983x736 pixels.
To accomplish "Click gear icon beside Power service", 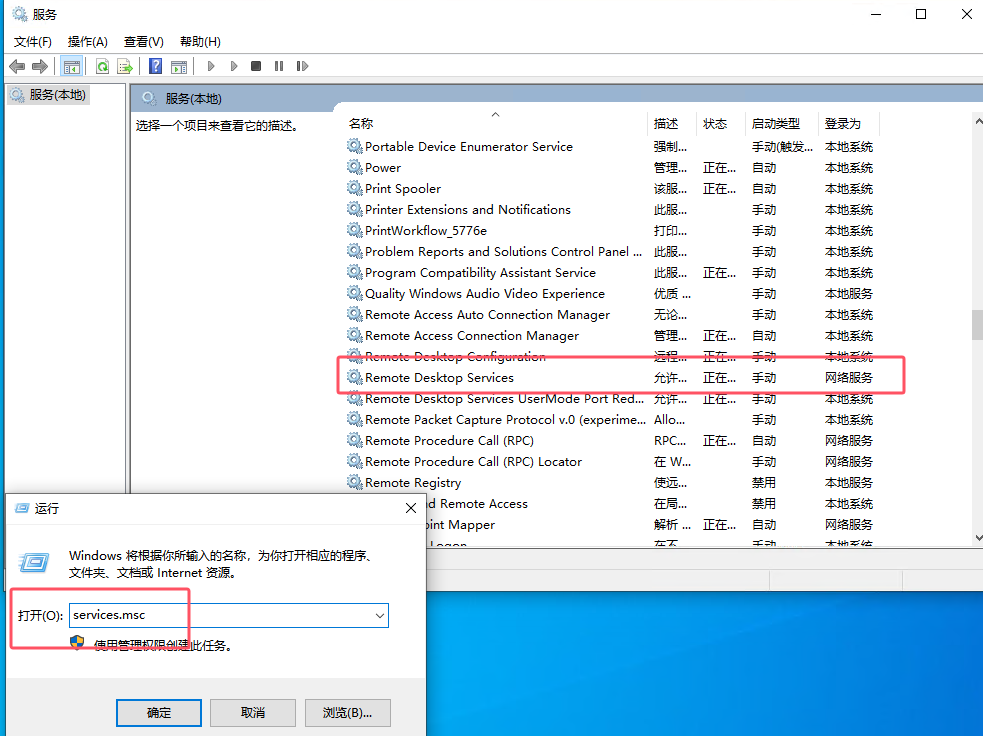I will (355, 167).
